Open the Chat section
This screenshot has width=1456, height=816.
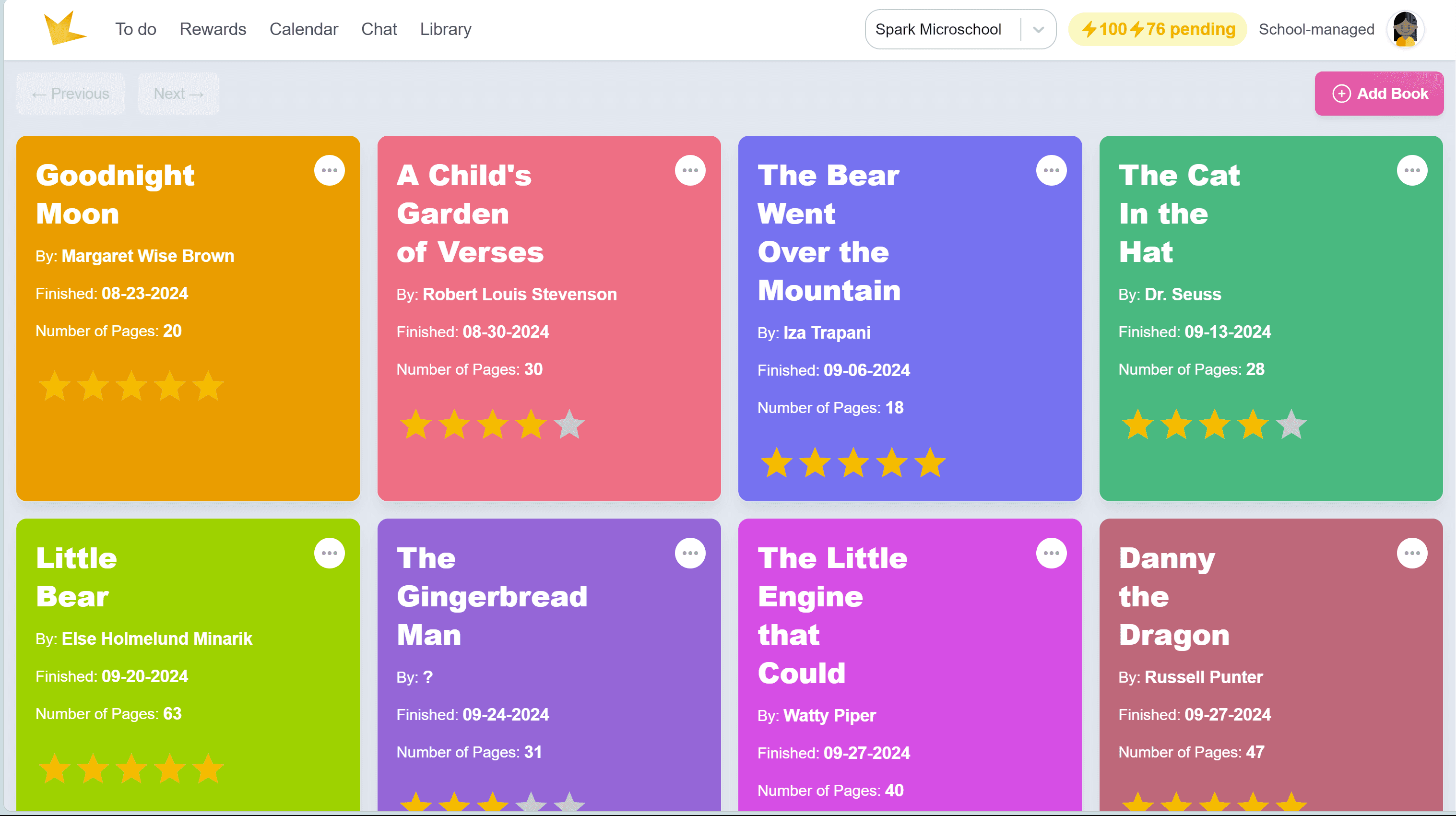[379, 29]
